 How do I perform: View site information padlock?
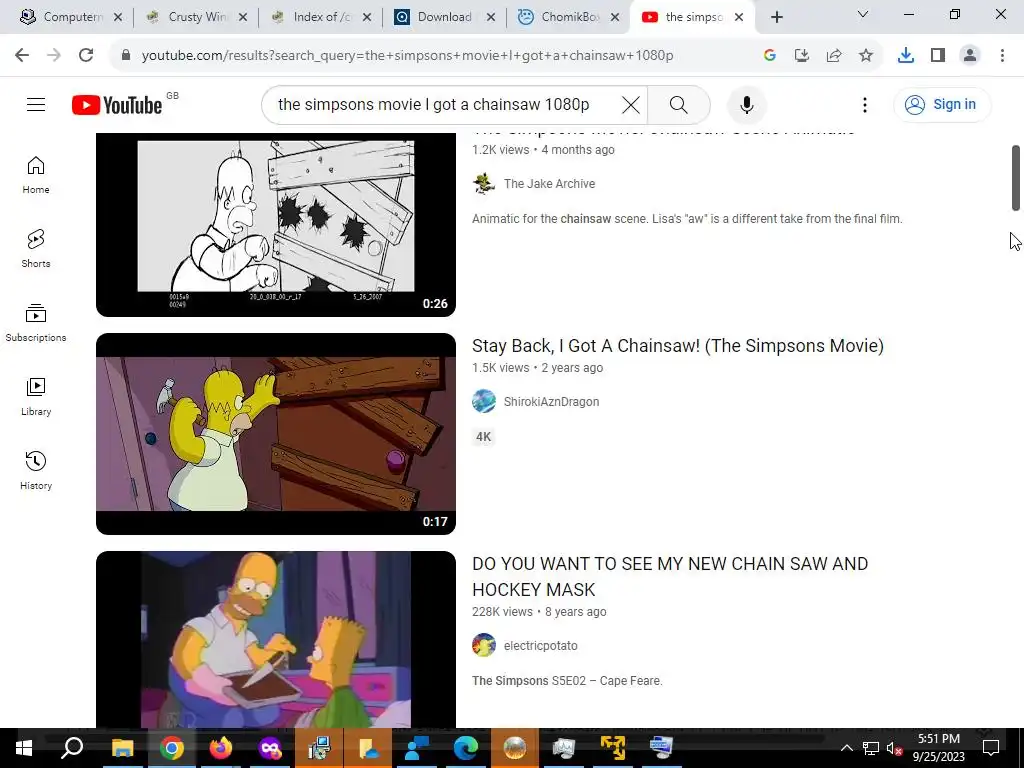click(x=125, y=55)
